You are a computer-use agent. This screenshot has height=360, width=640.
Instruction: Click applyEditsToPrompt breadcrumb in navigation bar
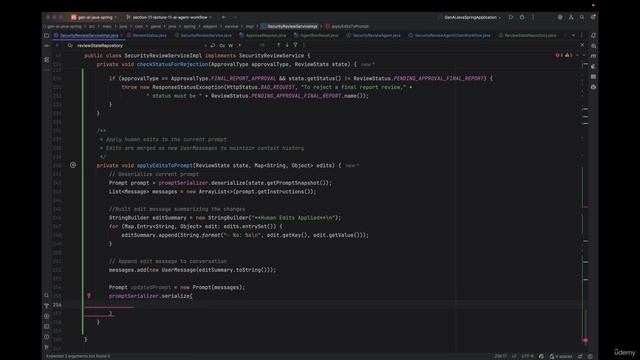pos(347,26)
